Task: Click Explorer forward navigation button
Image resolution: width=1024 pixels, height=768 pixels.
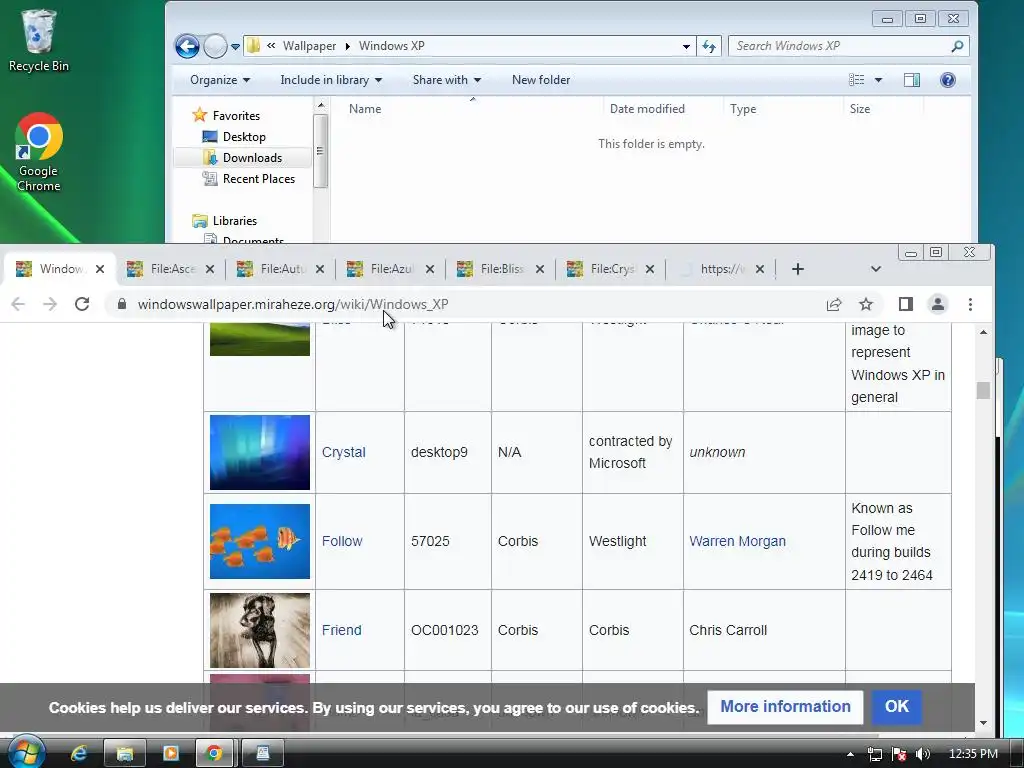Action: (x=215, y=46)
